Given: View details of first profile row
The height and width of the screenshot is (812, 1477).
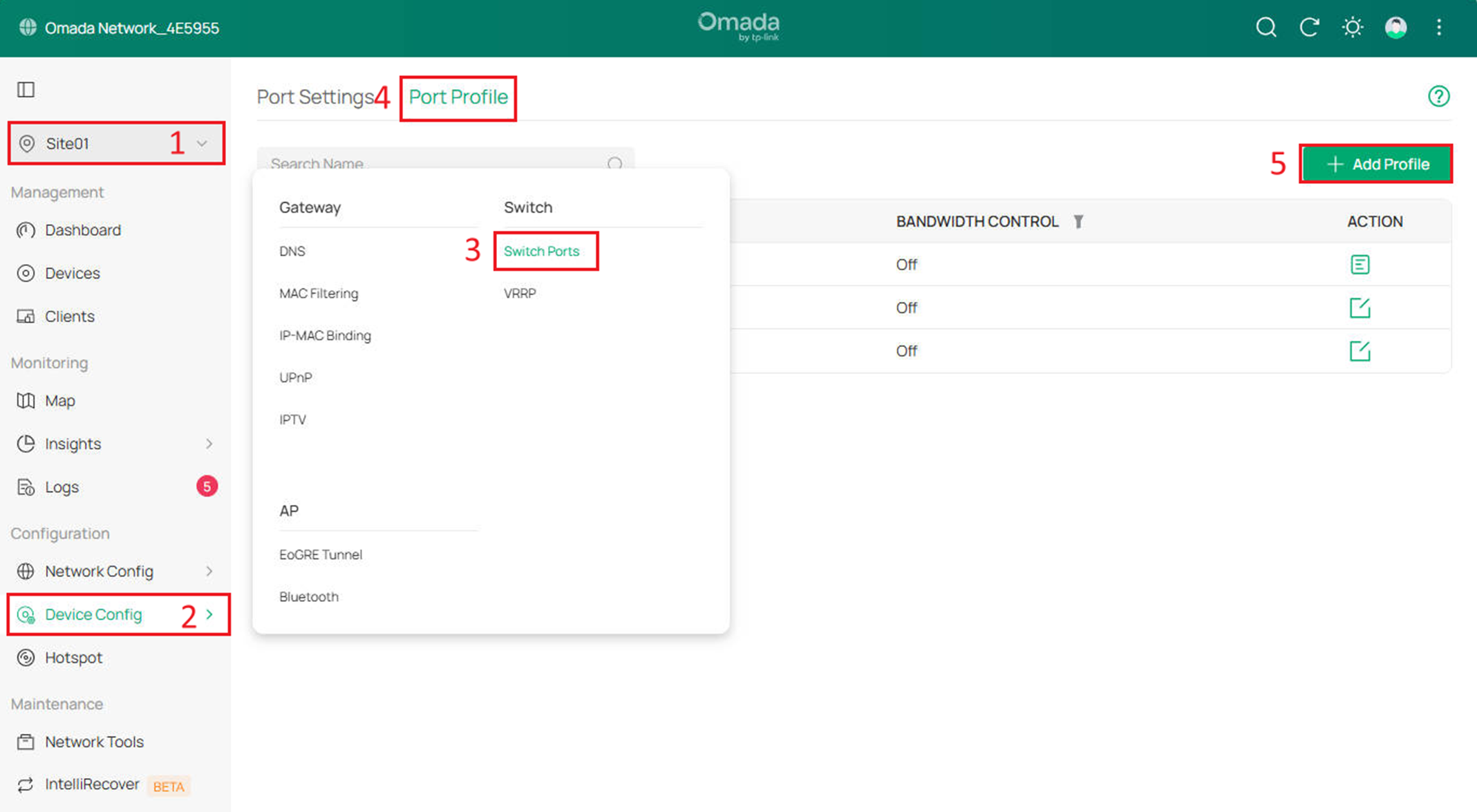Looking at the screenshot, I should click(1360, 265).
